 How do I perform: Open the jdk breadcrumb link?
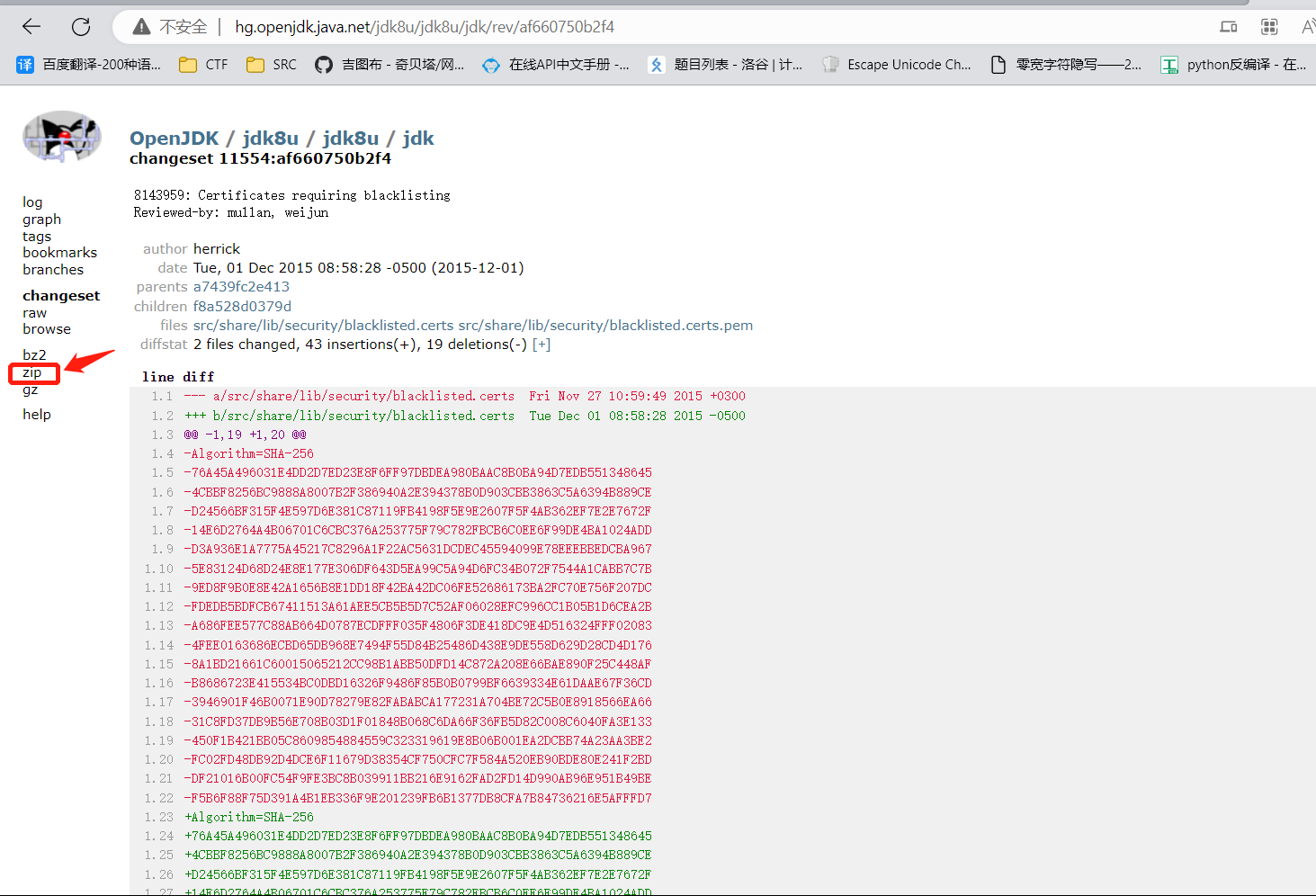(418, 139)
